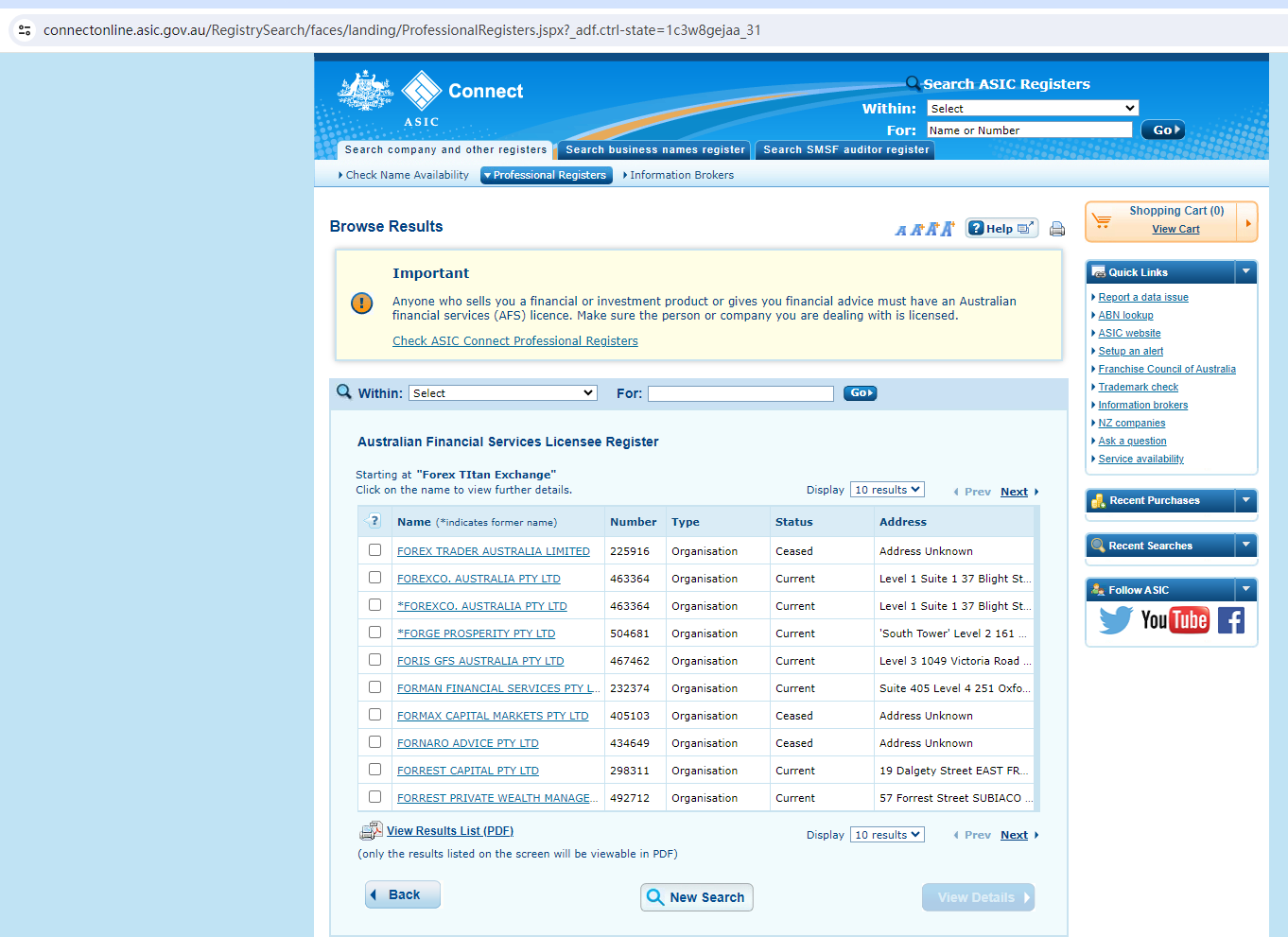Collapse the Quick Links panel arrow
This screenshot has height=937, width=1288.
(1245, 272)
